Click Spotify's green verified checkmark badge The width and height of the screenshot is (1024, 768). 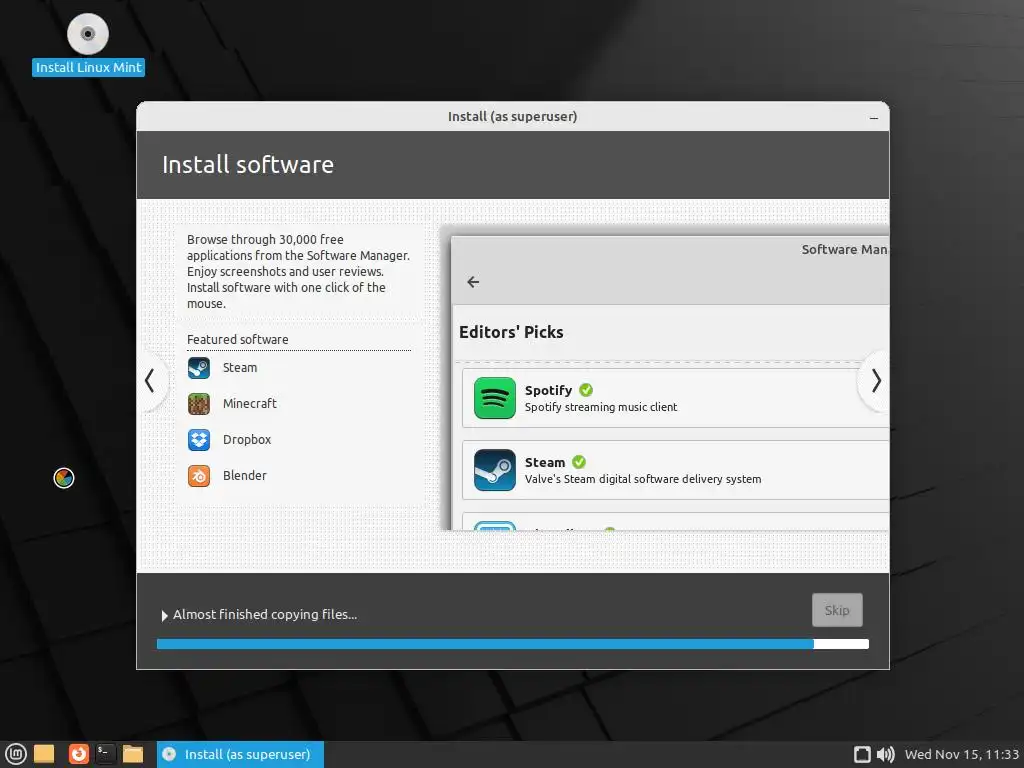tap(586, 390)
